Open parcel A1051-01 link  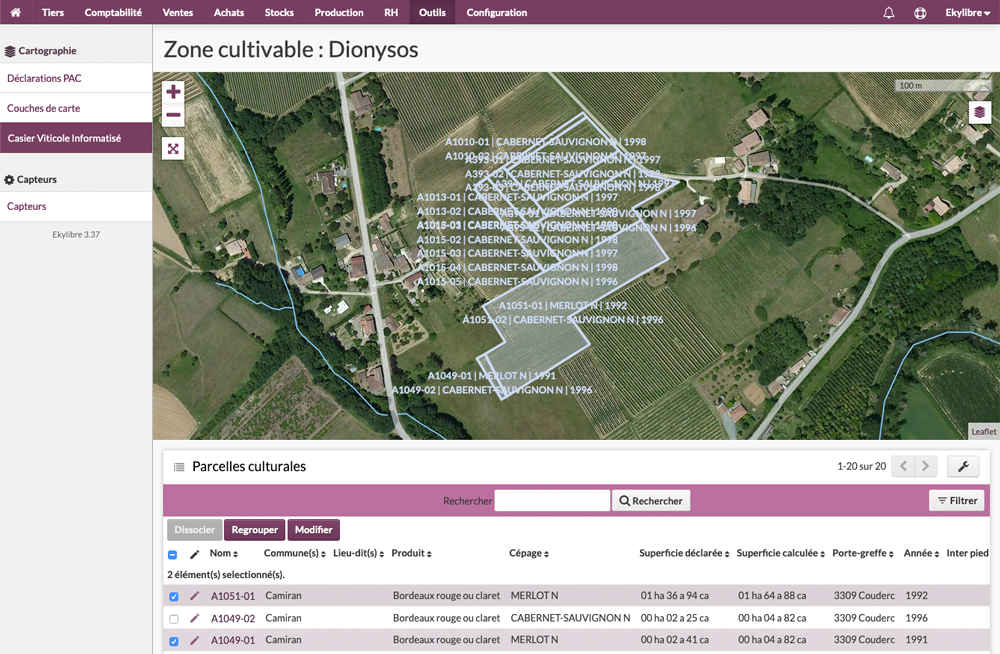click(233, 596)
